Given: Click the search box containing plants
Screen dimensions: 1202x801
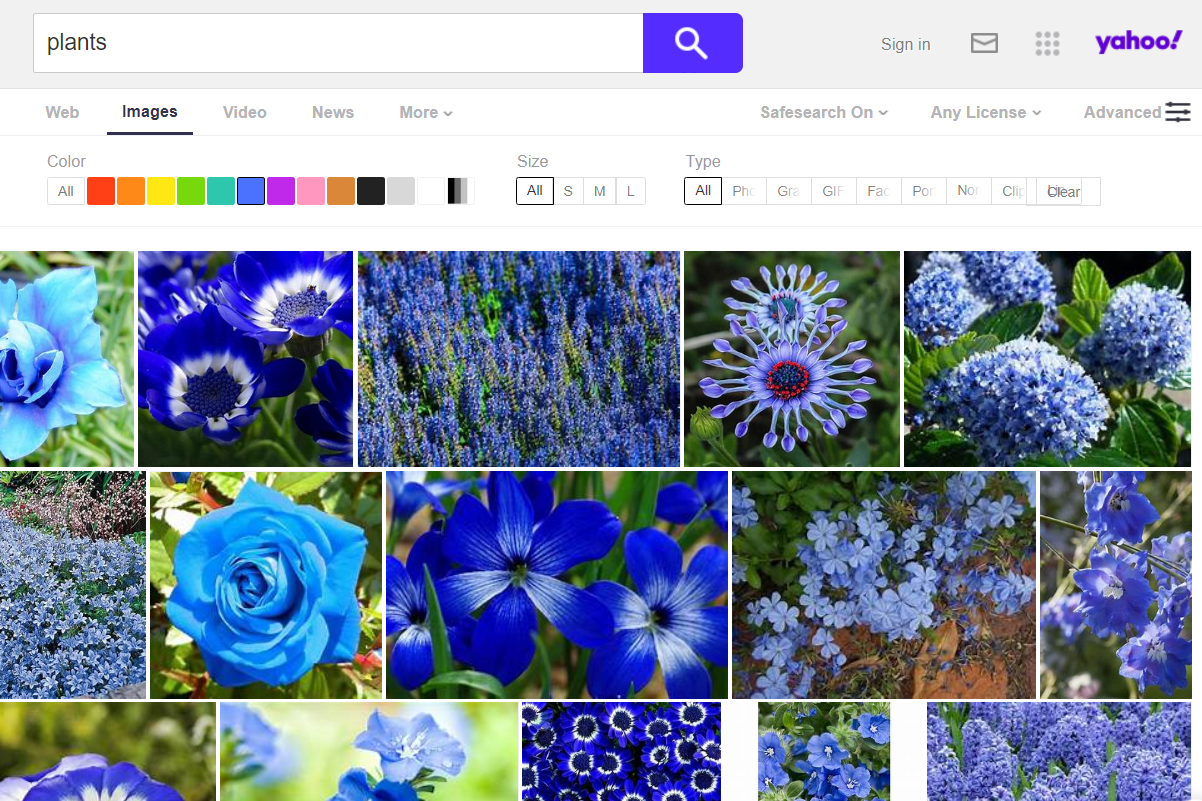Looking at the screenshot, I should pos(338,43).
